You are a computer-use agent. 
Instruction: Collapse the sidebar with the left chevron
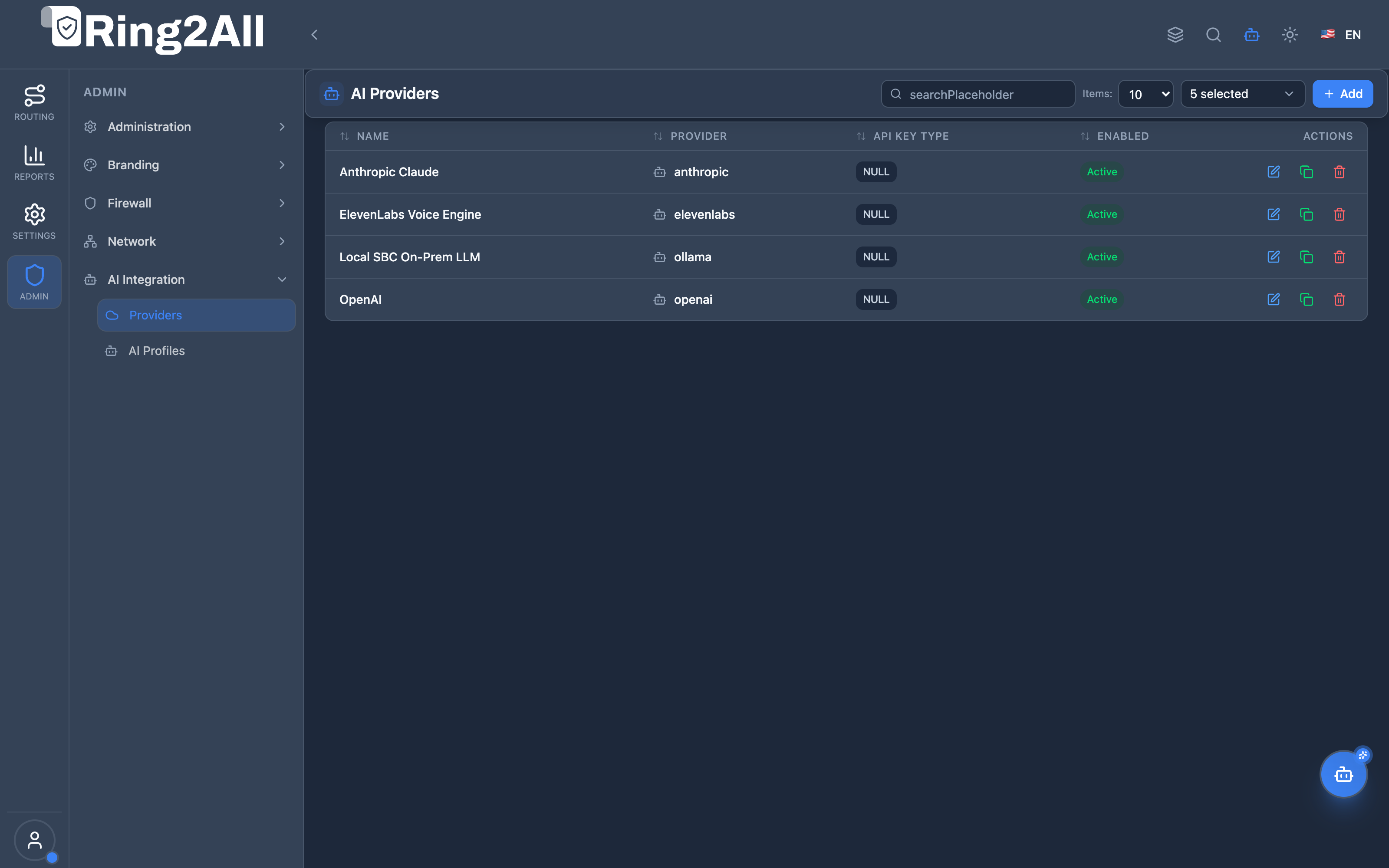tap(314, 34)
